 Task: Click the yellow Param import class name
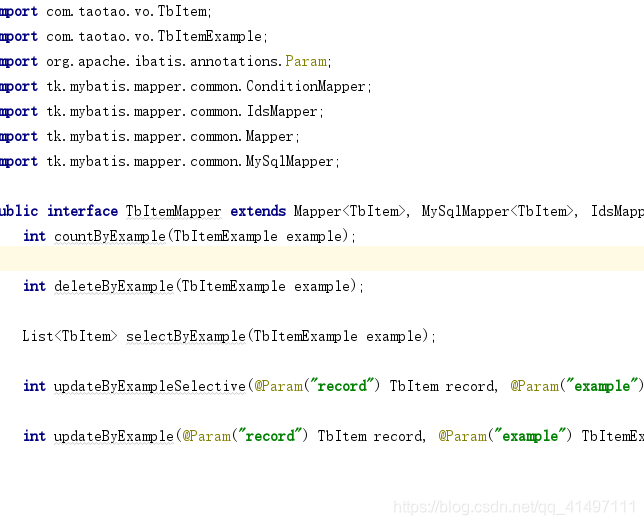pyautogui.click(x=306, y=62)
